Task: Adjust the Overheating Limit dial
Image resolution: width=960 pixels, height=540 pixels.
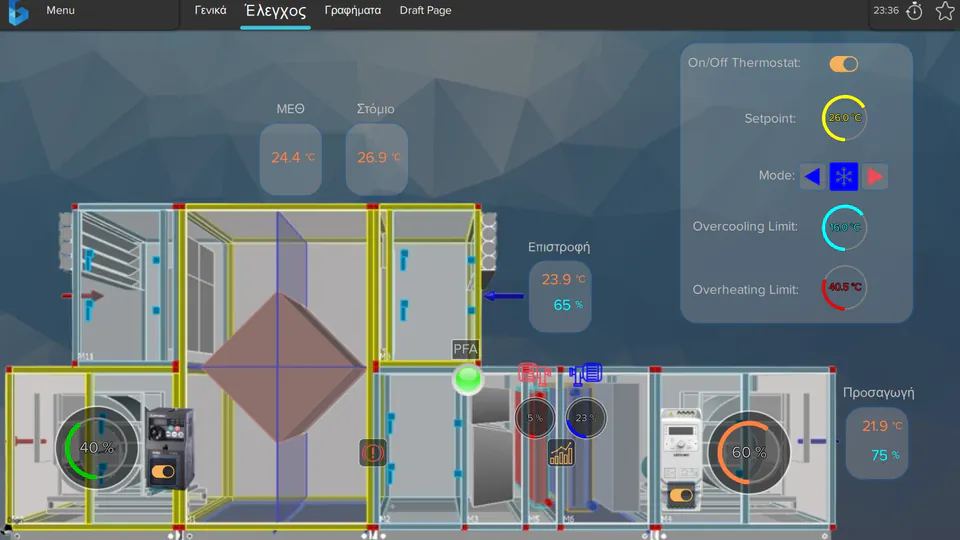Action: [844, 287]
